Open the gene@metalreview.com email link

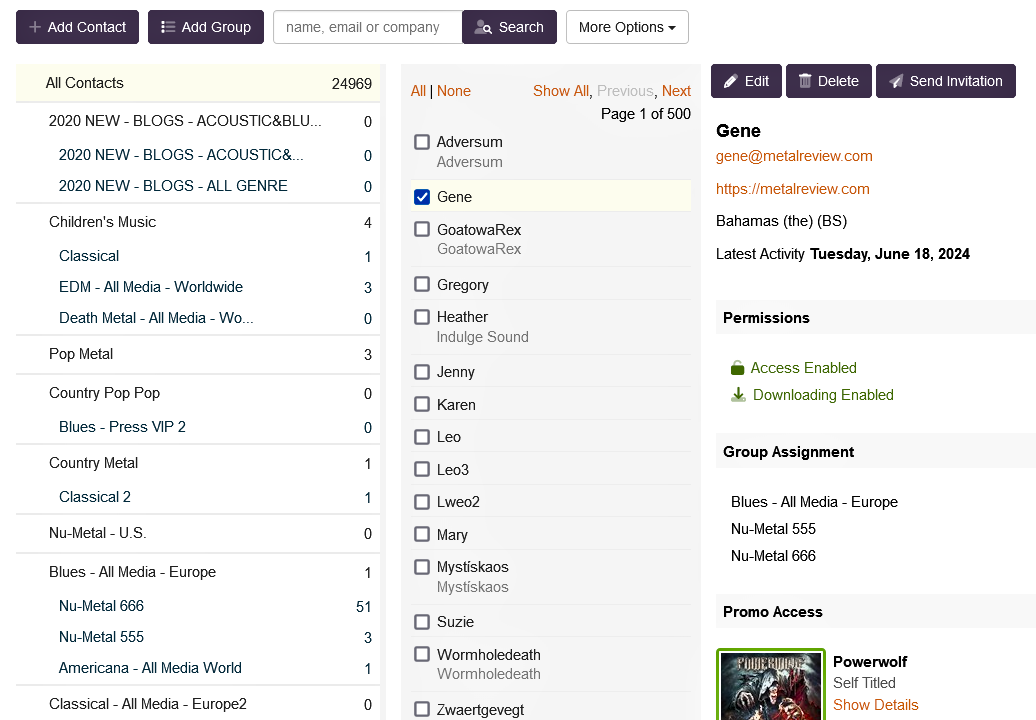(794, 156)
